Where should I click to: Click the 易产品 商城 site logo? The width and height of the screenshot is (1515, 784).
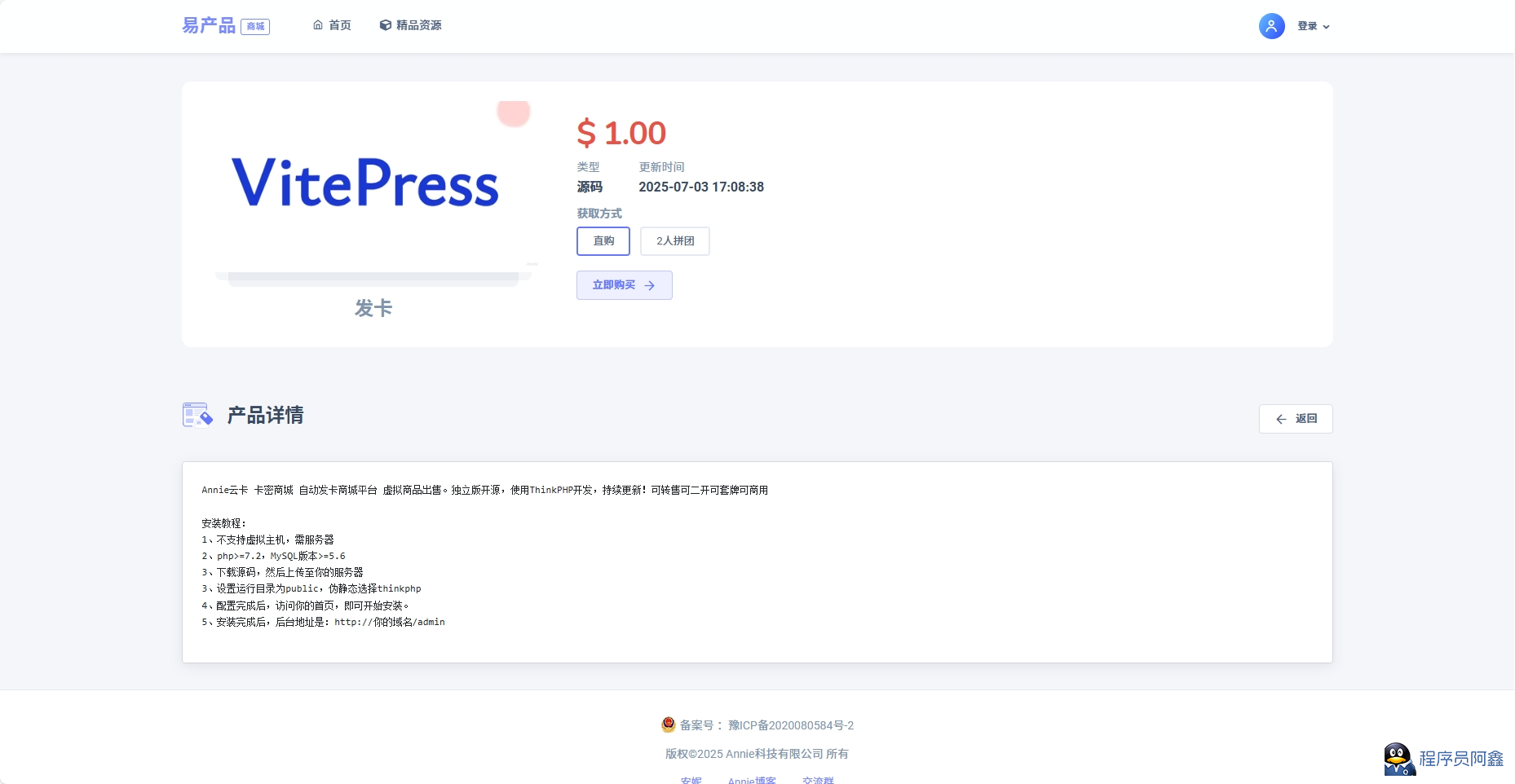coord(226,26)
